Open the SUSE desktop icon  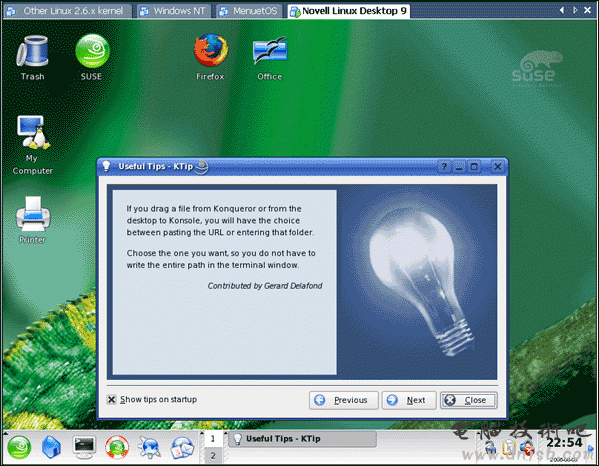point(92,57)
